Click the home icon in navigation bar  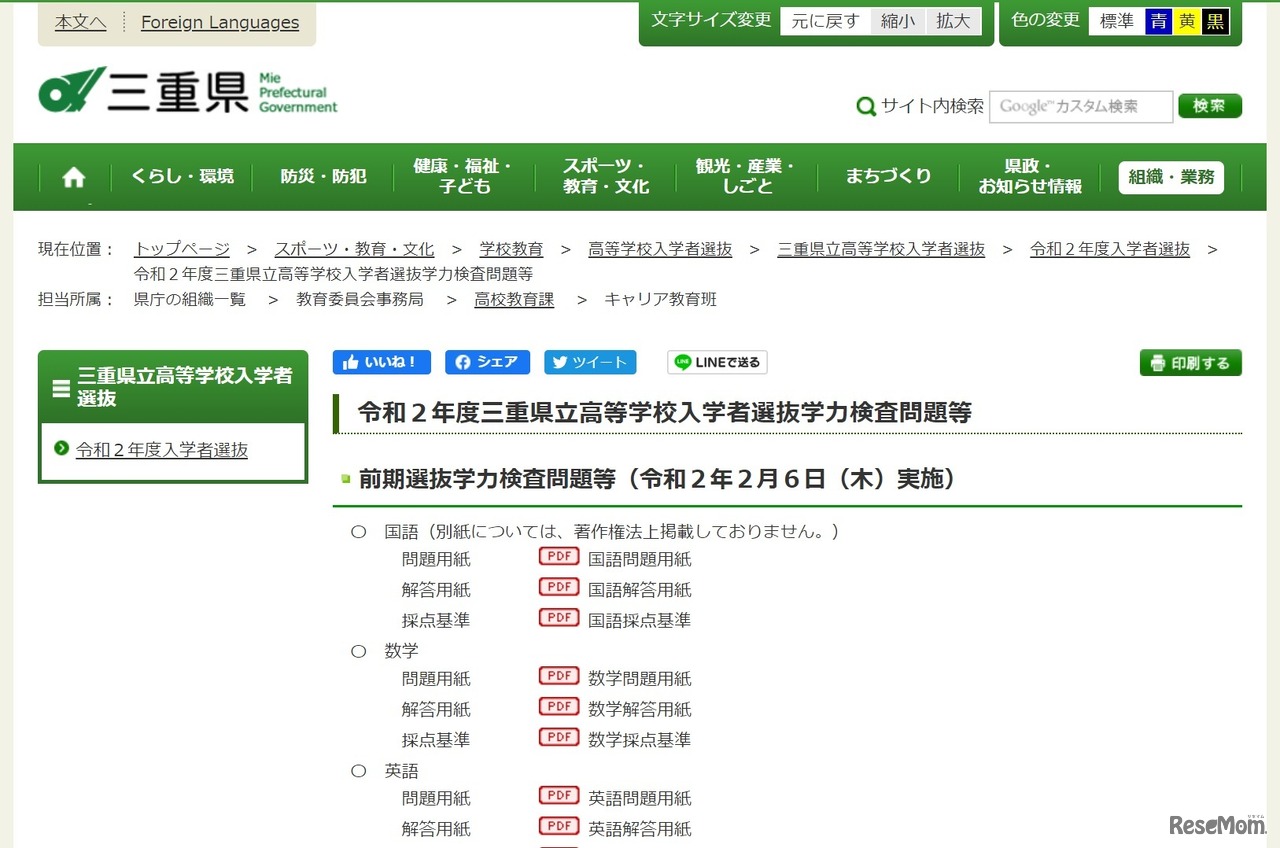click(x=74, y=177)
